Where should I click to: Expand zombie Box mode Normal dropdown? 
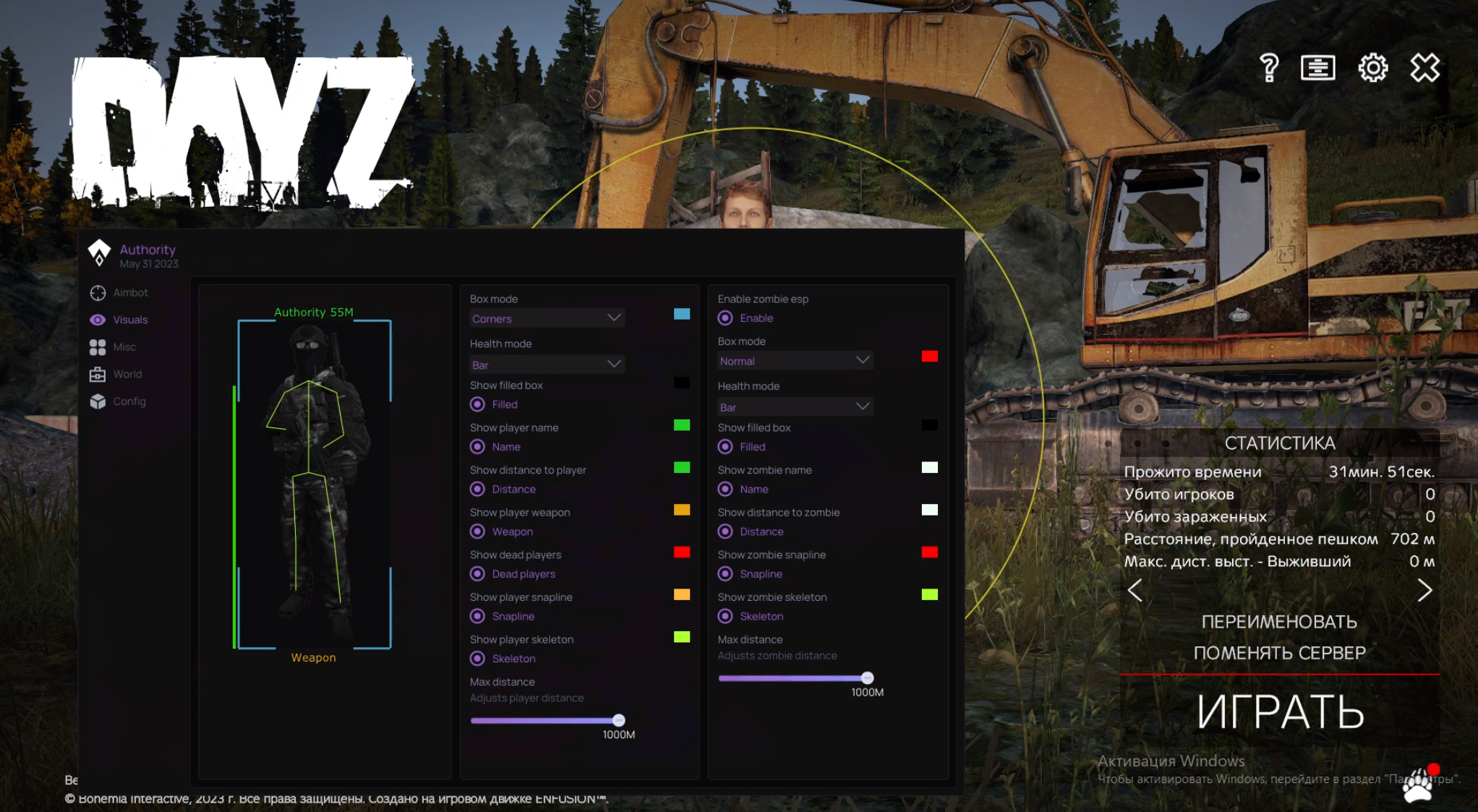point(792,361)
